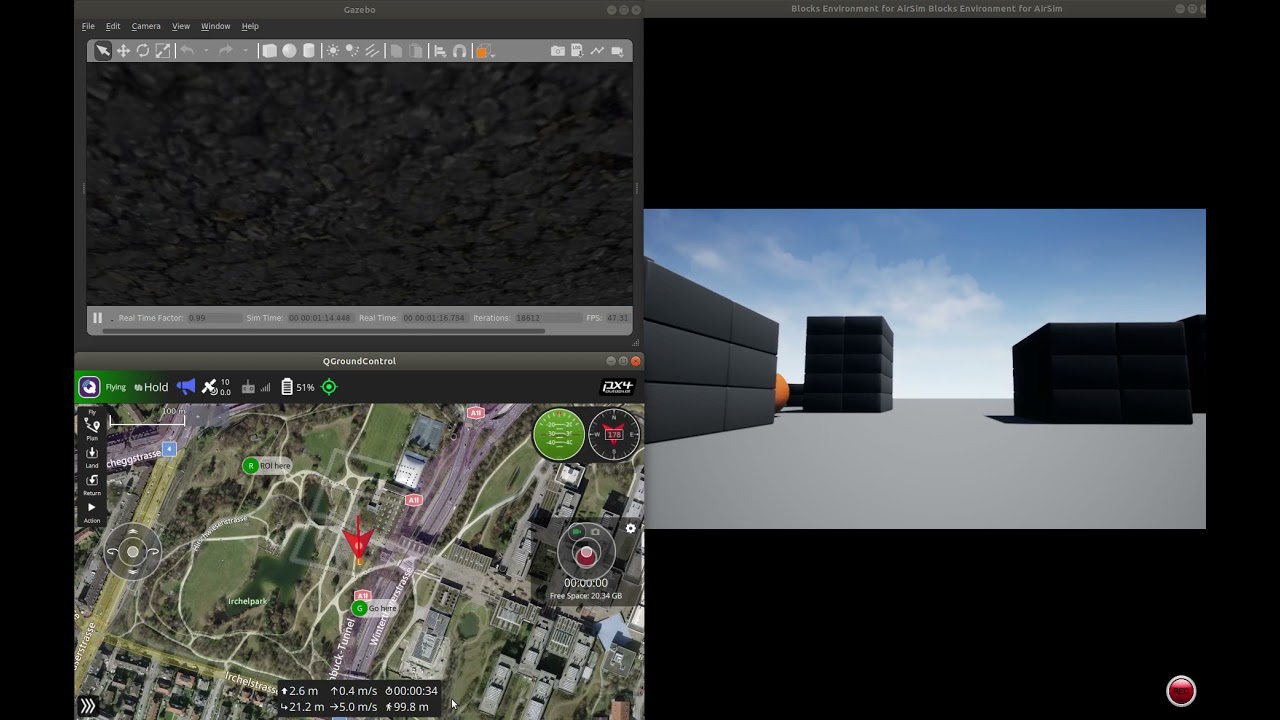Screen dimensions: 1280x720
Task: Open the Action button in fly tools
Action: (92, 512)
